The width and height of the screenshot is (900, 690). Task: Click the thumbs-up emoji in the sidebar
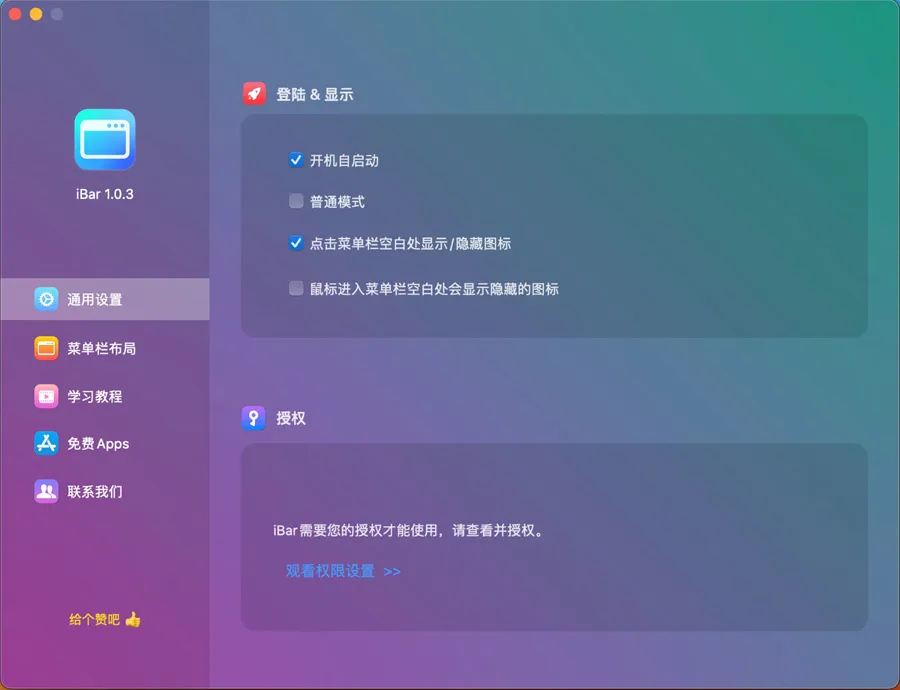133,620
